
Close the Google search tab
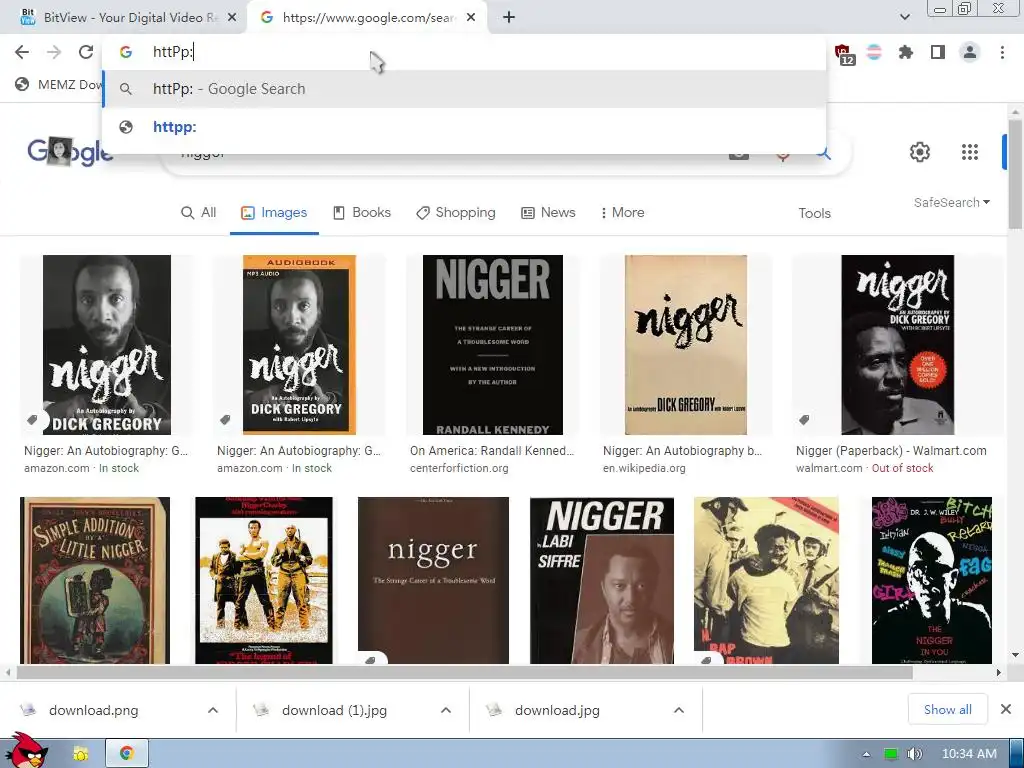pos(471,18)
